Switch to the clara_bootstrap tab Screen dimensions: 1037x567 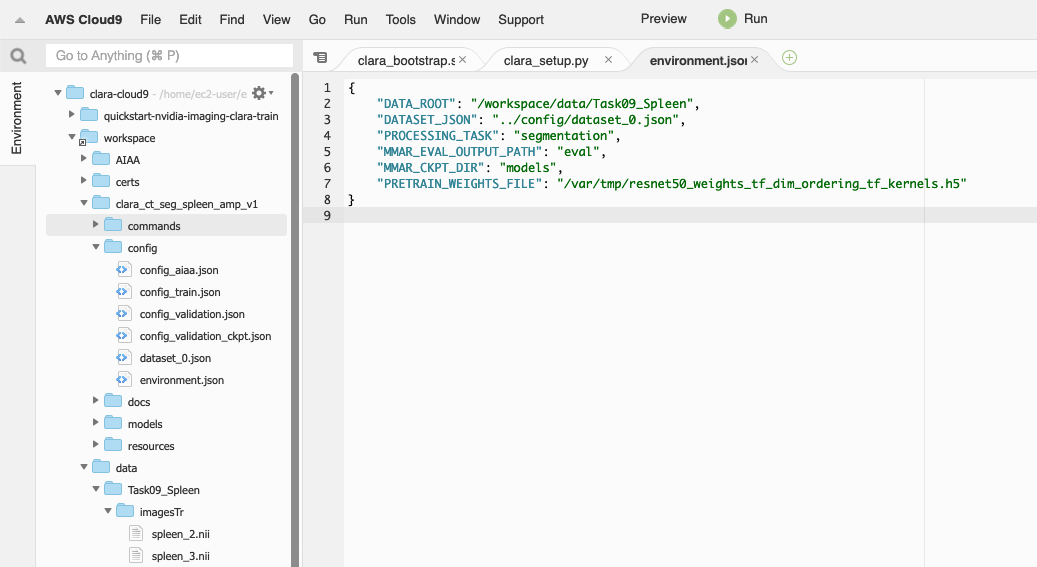(x=406, y=60)
